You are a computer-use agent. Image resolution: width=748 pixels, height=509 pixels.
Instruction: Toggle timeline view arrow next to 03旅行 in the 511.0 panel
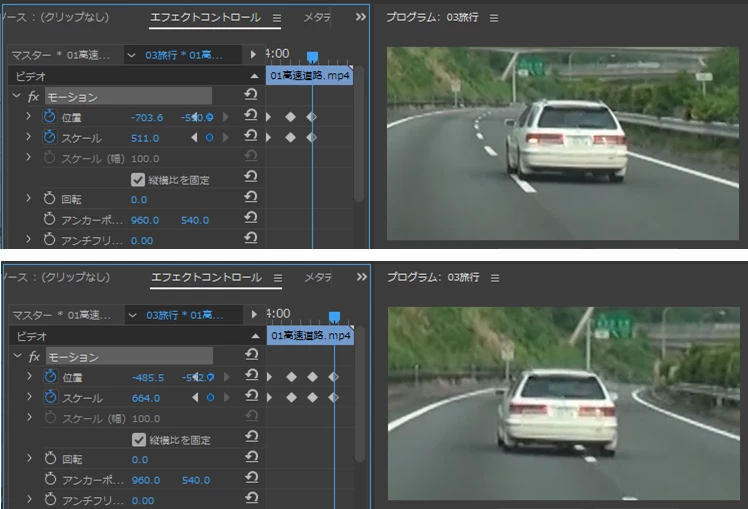point(253,55)
